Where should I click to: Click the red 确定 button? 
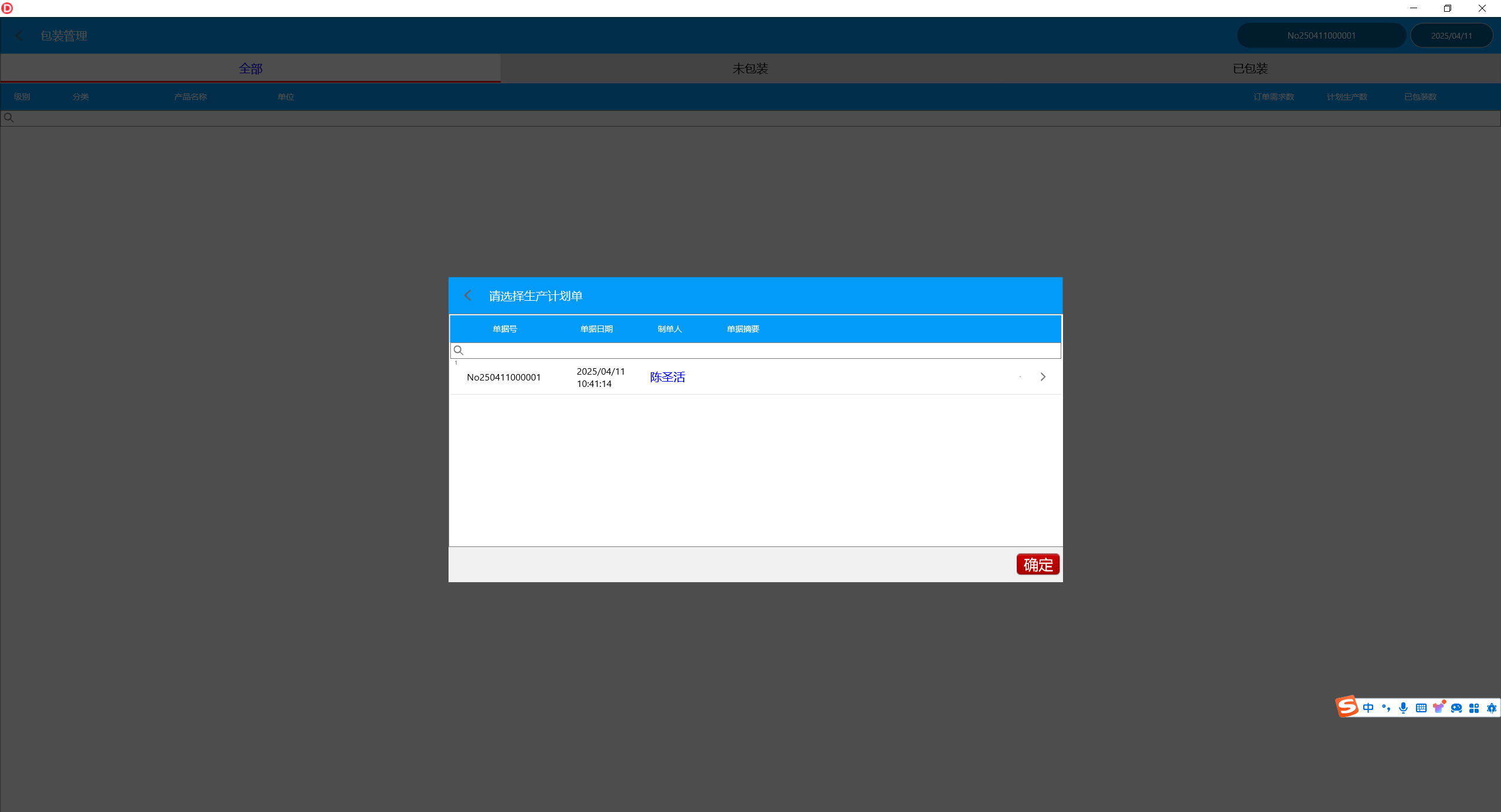(1038, 564)
